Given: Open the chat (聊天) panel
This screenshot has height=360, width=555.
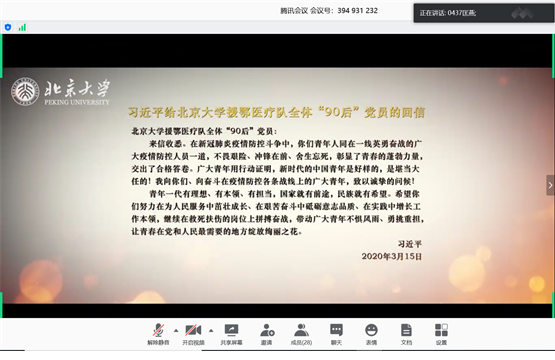Looking at the screenshot, I should point(336,335).
